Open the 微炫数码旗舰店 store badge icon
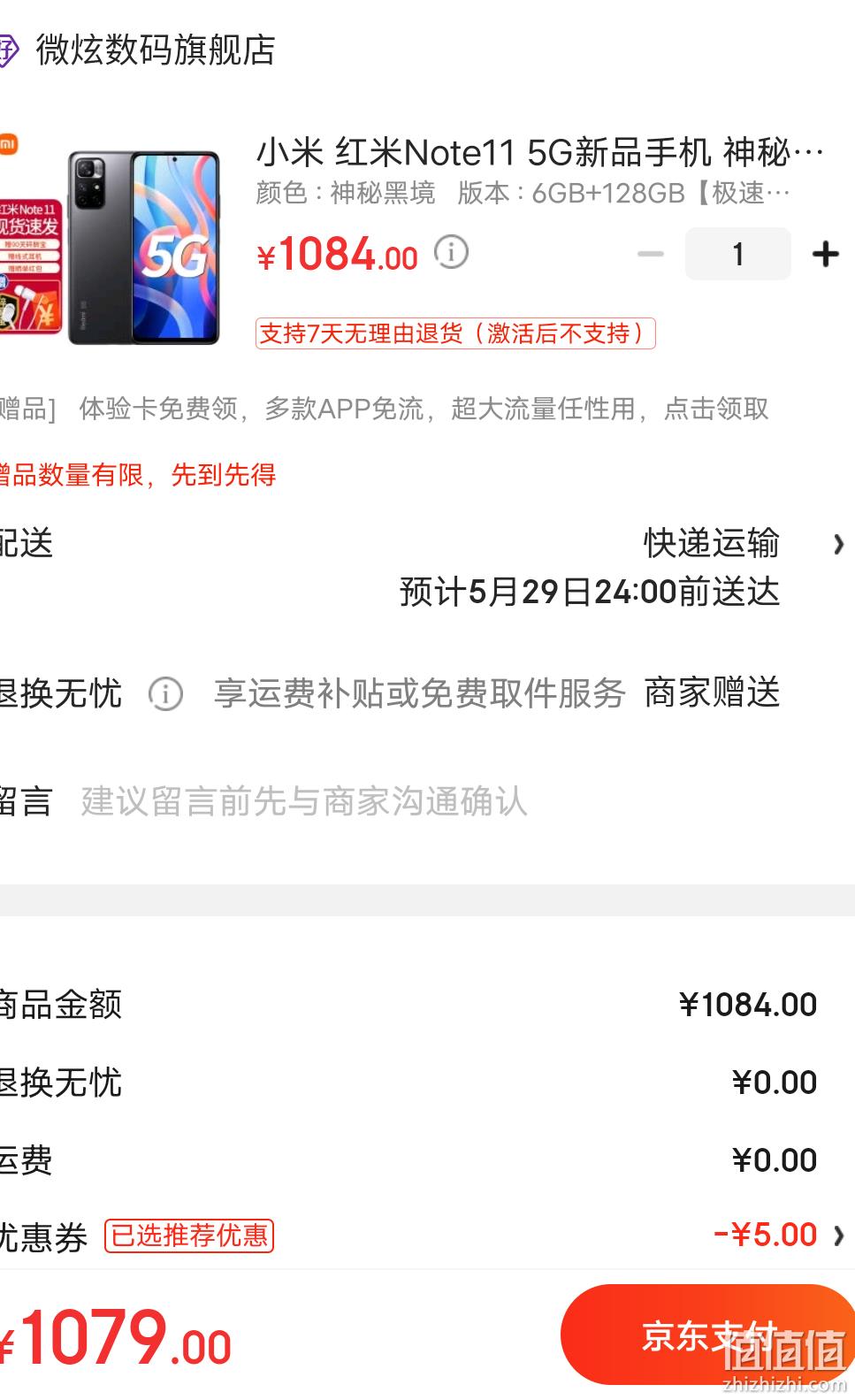The image size is (855, 1400). point(7,50)
